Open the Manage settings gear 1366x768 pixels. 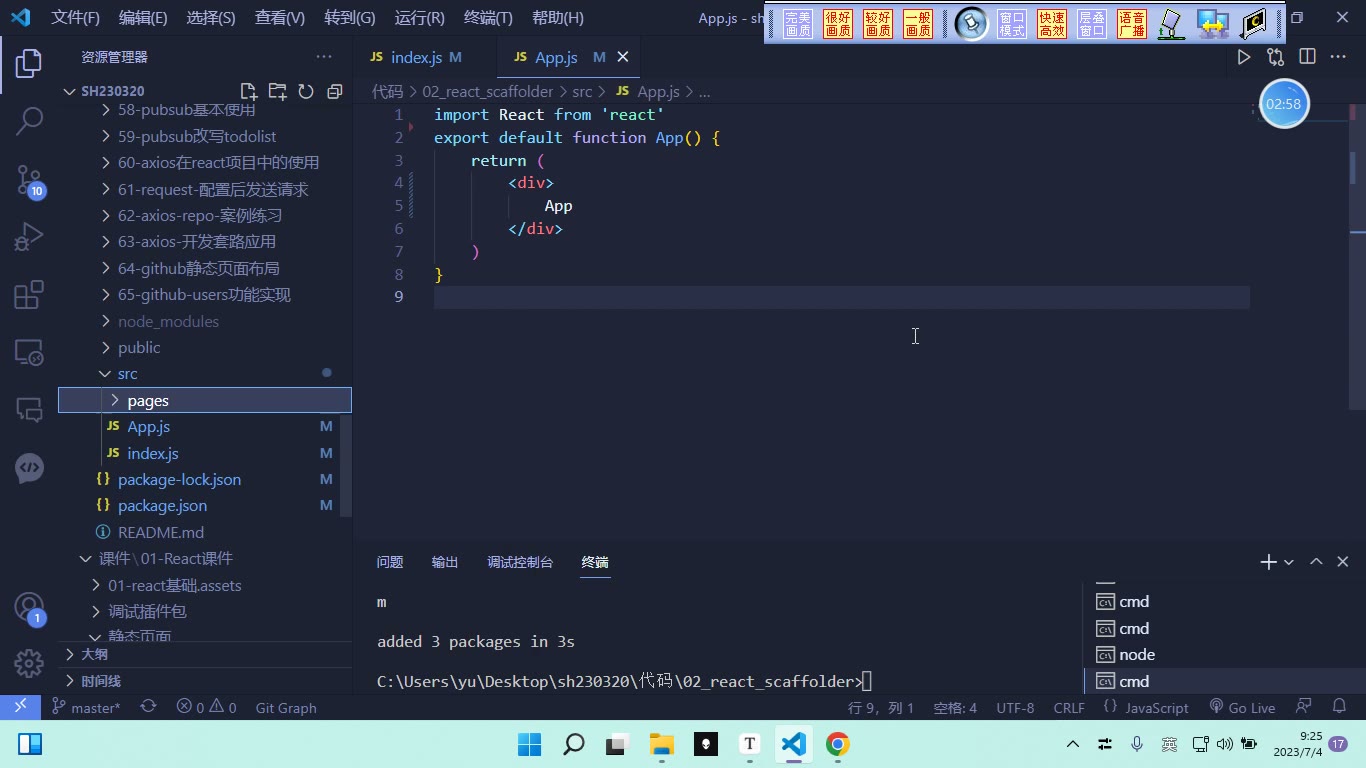(x=29, y=663)
